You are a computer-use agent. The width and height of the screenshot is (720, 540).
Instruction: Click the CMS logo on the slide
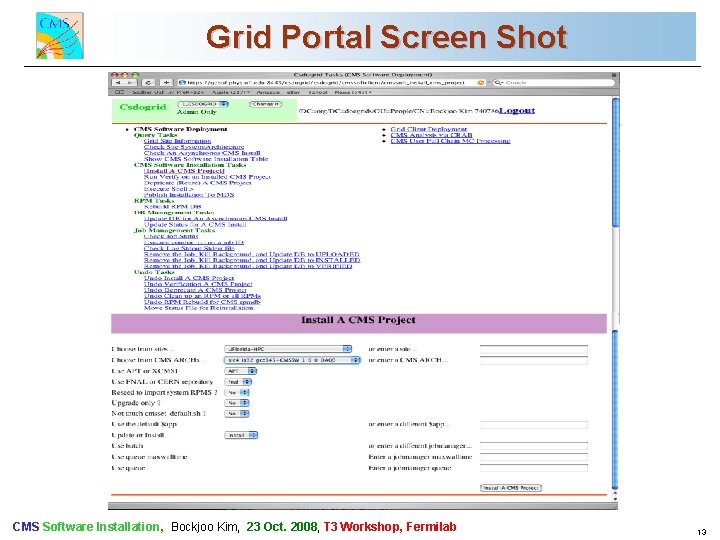[x=60, y=35]
